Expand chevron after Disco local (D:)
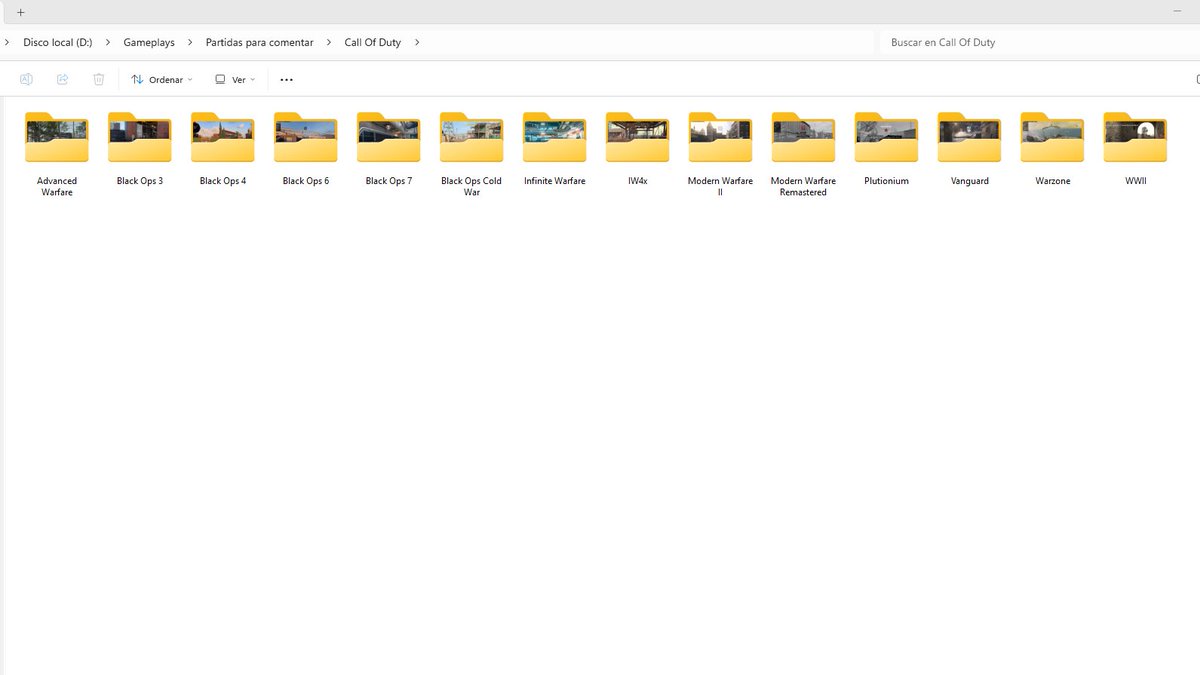Screen dimensions: 1200x675 tap(108, 42)
